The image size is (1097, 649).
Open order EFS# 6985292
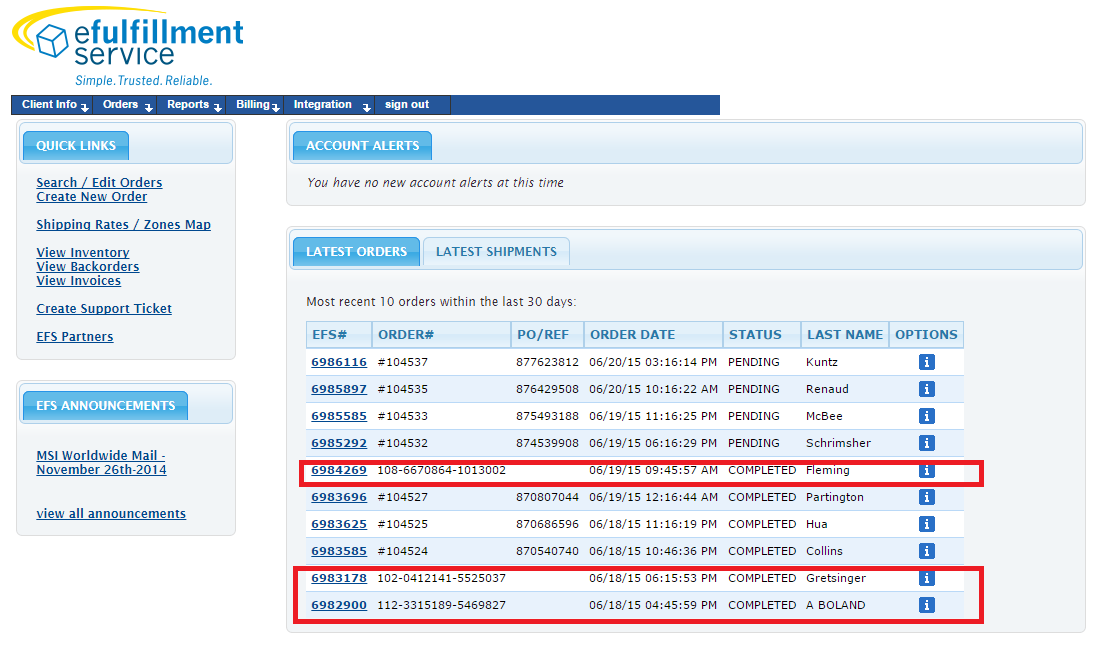point(339,443)
